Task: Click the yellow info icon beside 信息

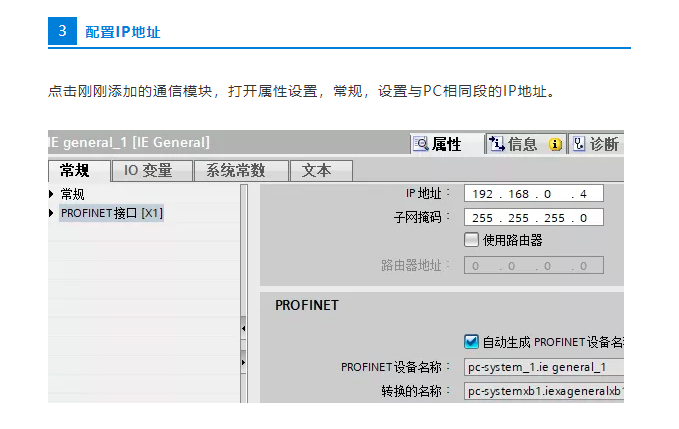Action: click(x=555, y=144)
